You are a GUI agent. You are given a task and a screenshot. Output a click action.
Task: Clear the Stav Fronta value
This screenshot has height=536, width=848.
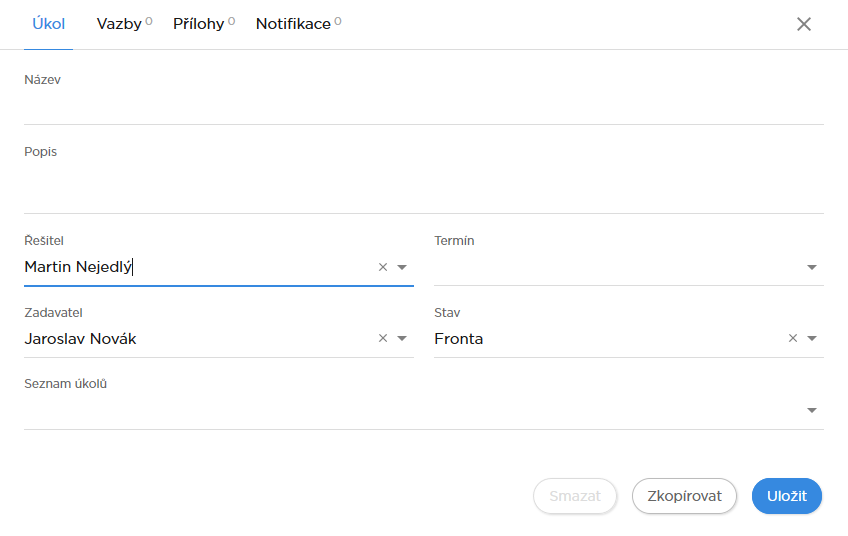(793, 339)
